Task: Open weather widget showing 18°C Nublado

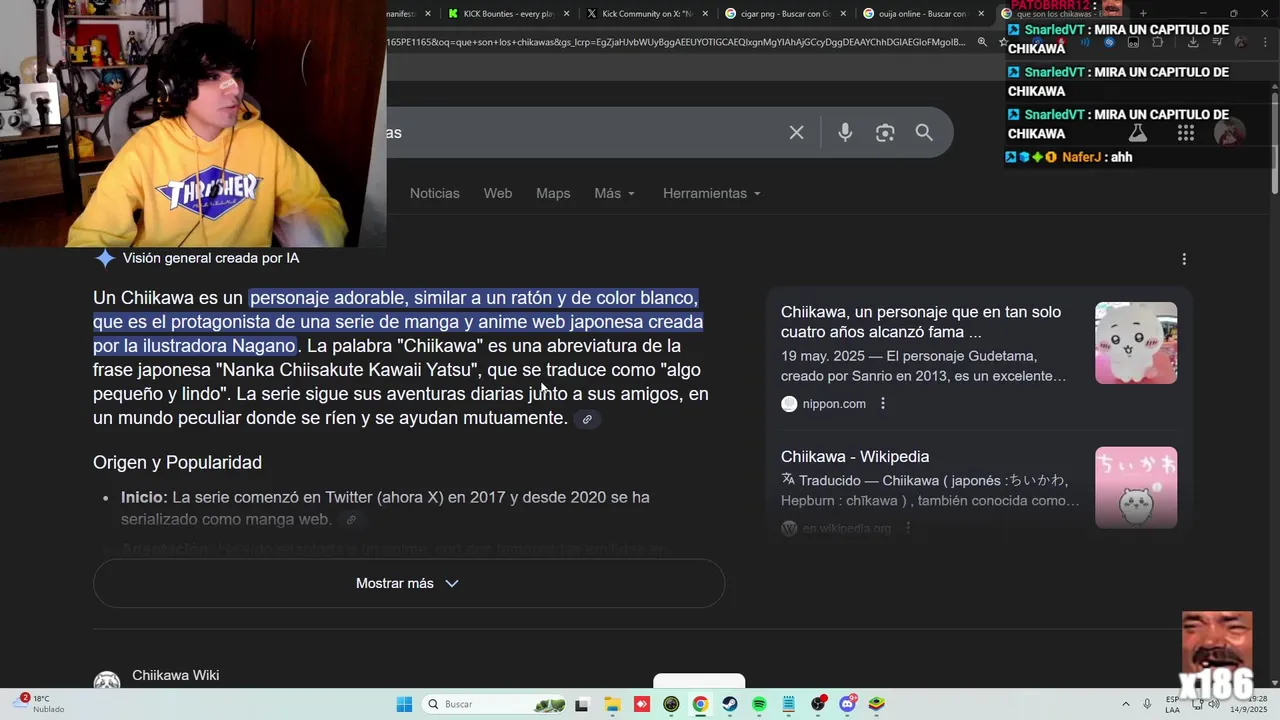Action: [38, 704]
